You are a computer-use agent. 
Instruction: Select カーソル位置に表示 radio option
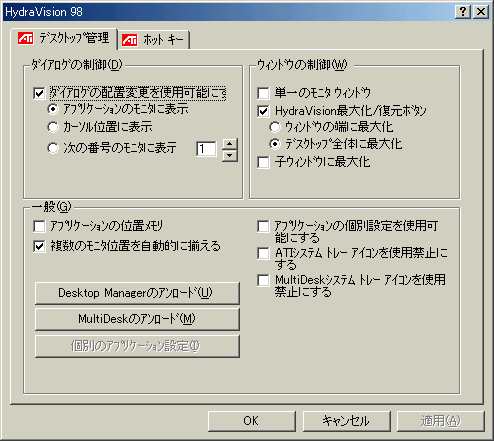click(53, 127)
